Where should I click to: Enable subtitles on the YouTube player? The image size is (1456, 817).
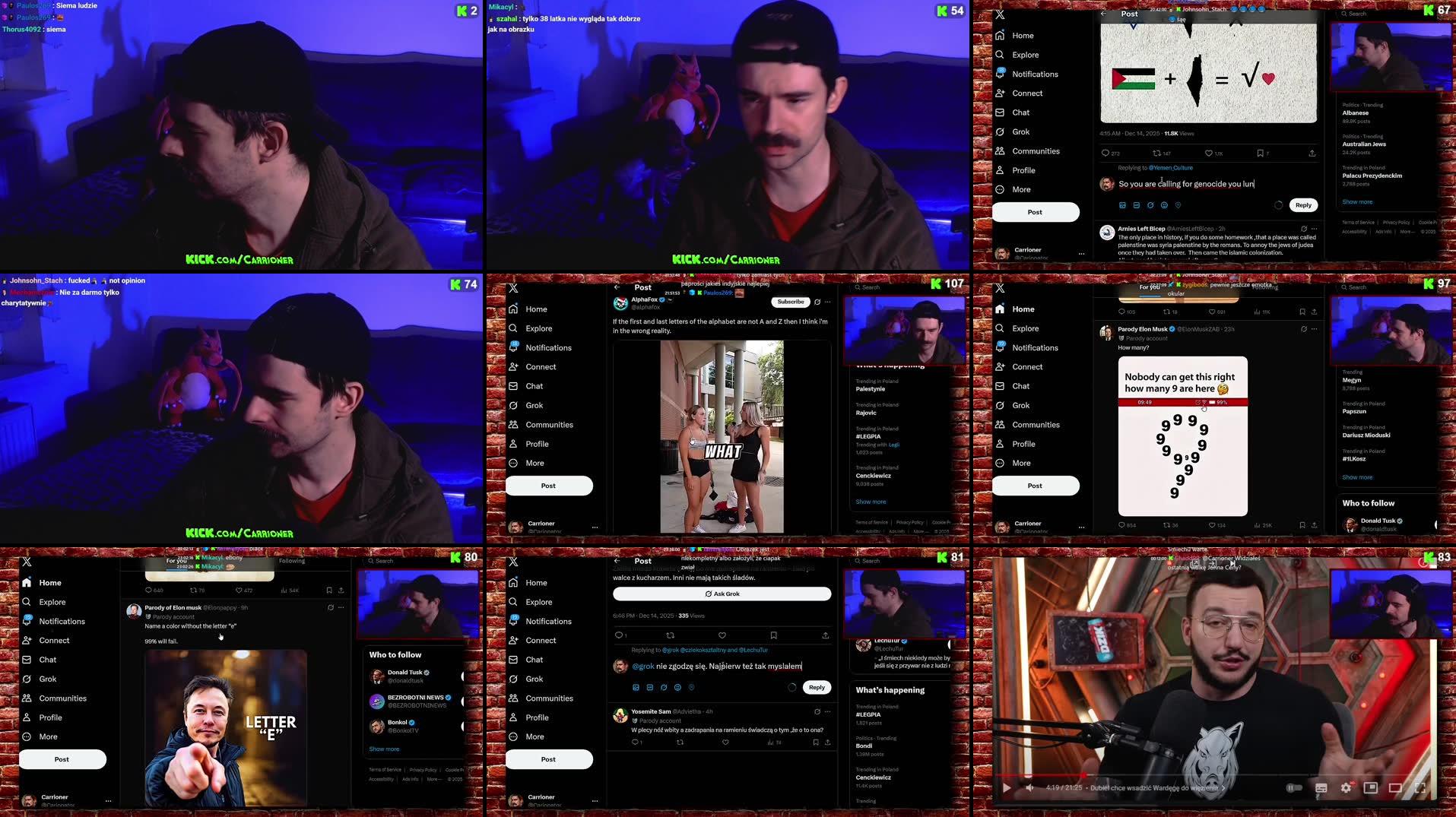click(x=1321, y=788)
